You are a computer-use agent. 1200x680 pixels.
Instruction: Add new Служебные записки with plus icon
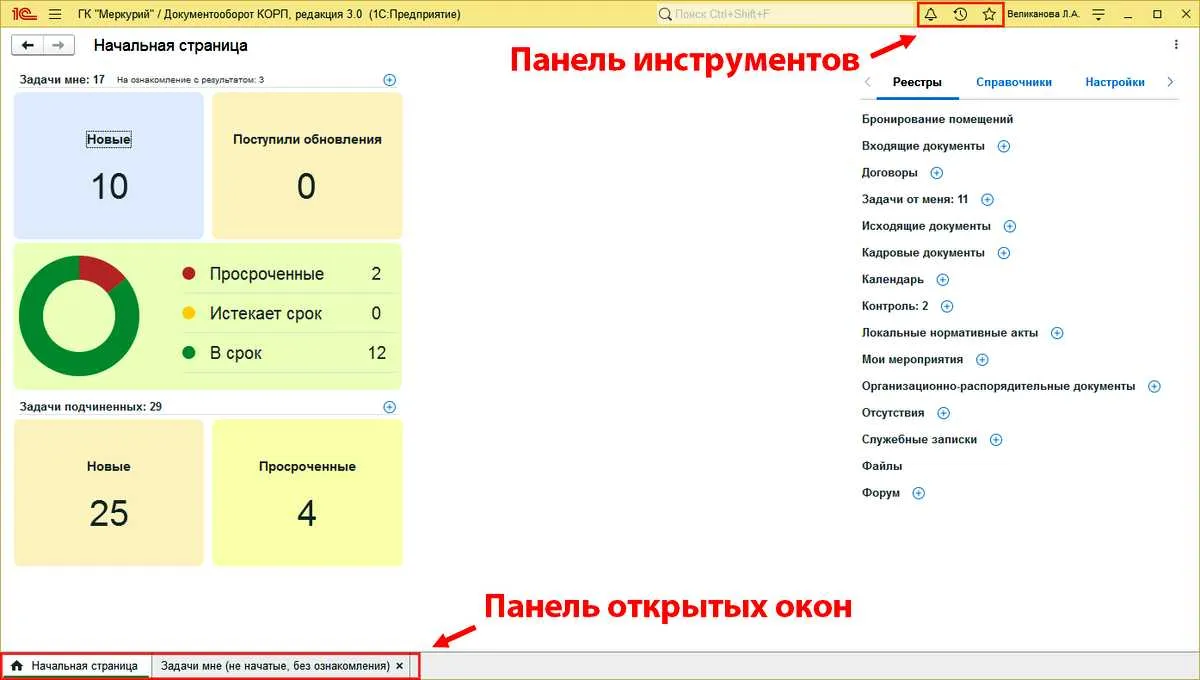pyautogui.click(x=996, y=440)
